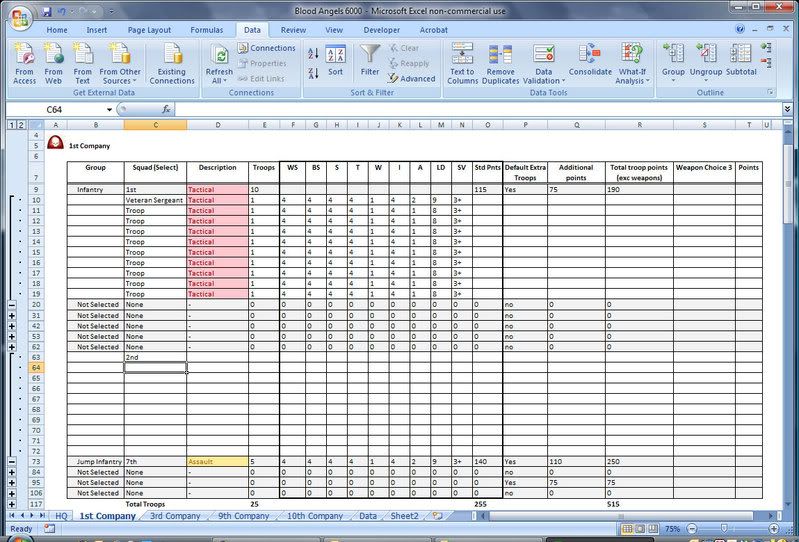Expand outline group at row 117
Screen dimensions: 799x542
[12, 504]
